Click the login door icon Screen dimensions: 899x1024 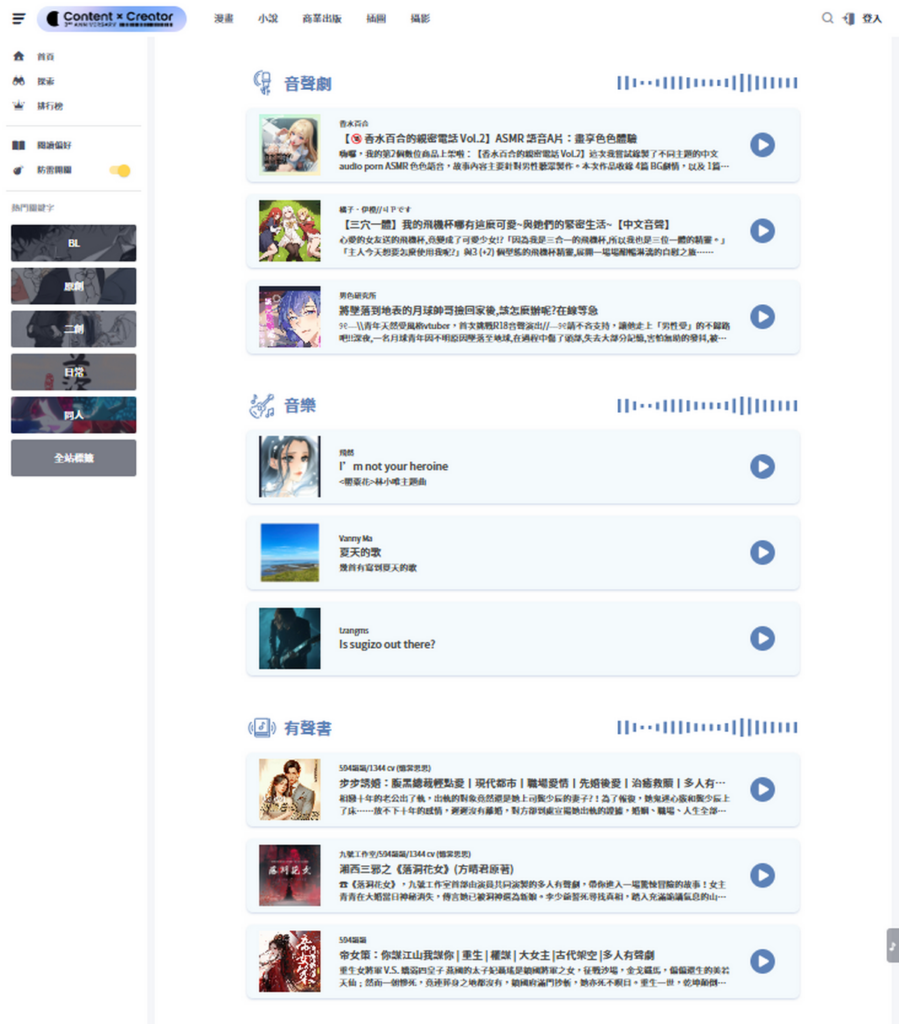click(849, 18)
